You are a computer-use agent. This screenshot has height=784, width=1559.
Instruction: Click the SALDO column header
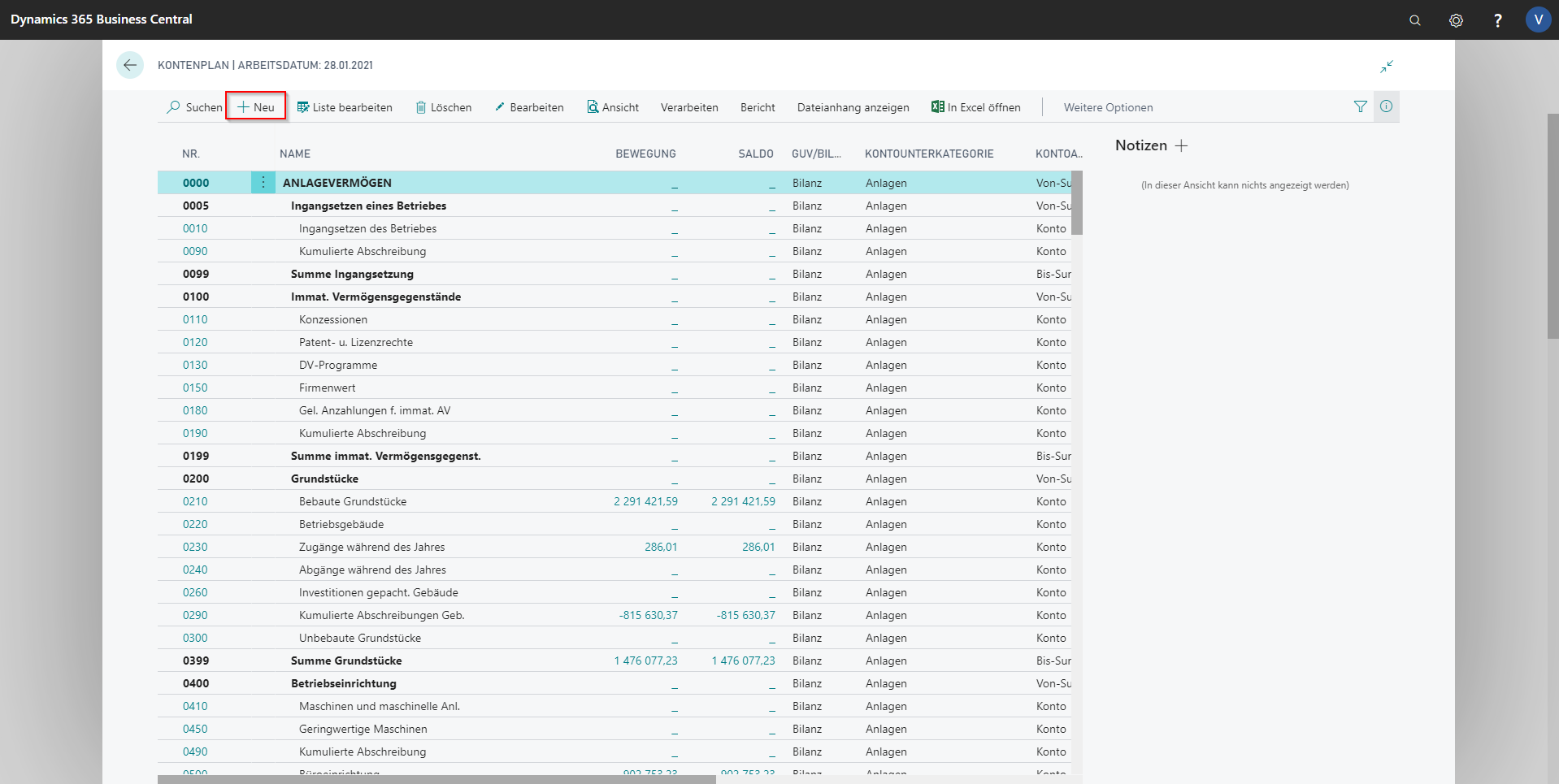(x=756, y=154)
